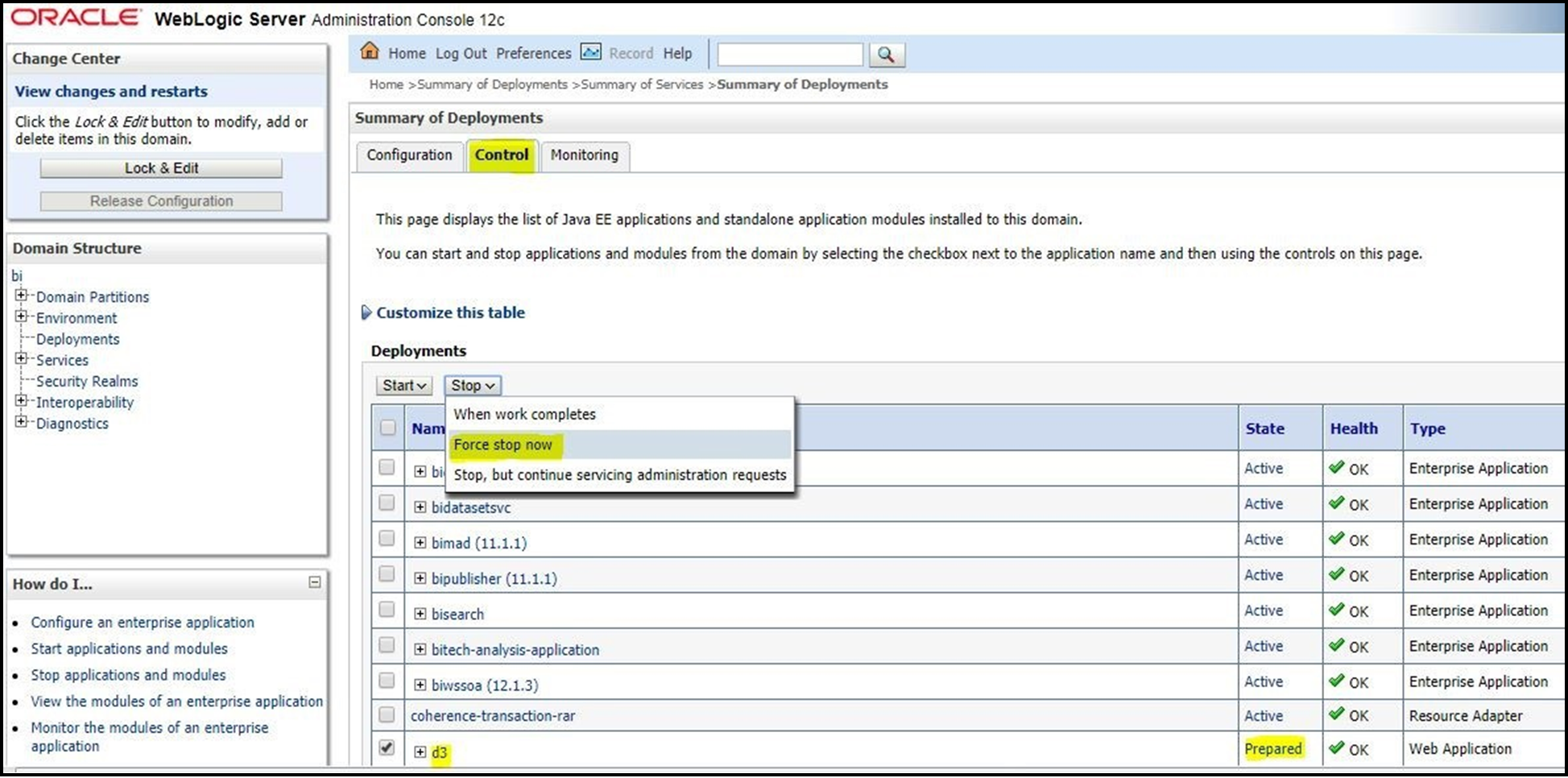The height and width of the screenshot is (778, 1568).
Task: Toggle the select-all checkbox in table header
Action: [388, 428]
